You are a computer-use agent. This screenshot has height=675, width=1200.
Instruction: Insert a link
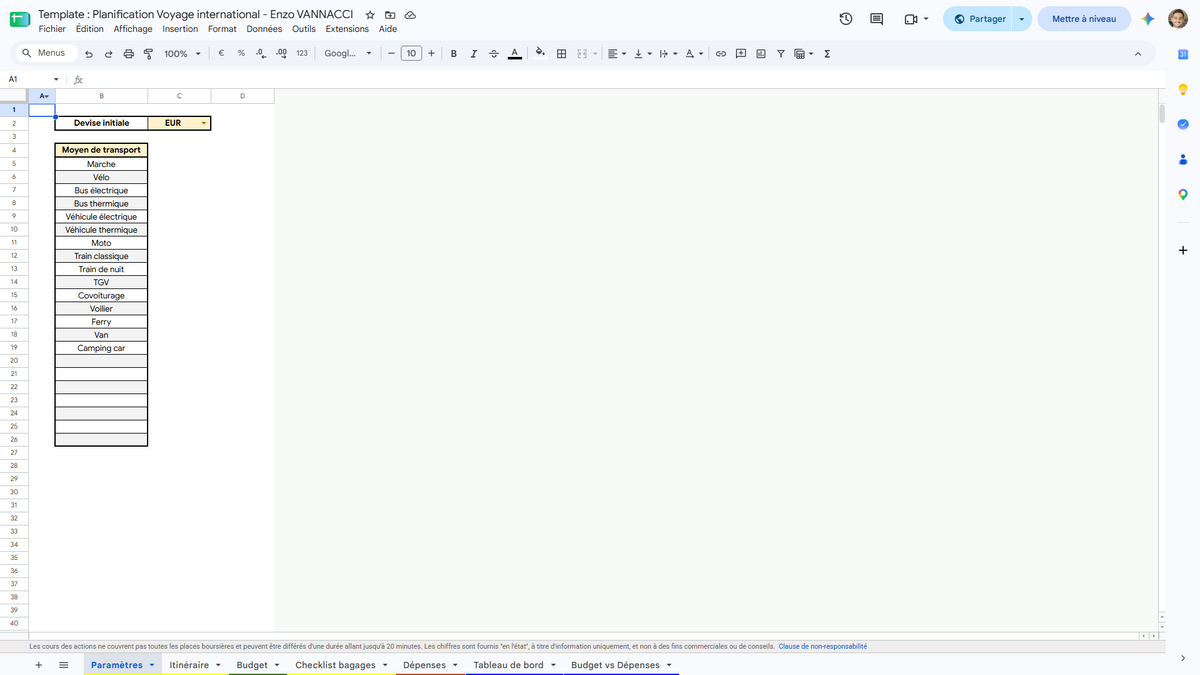pyautogui.click(x=720, y=54)
